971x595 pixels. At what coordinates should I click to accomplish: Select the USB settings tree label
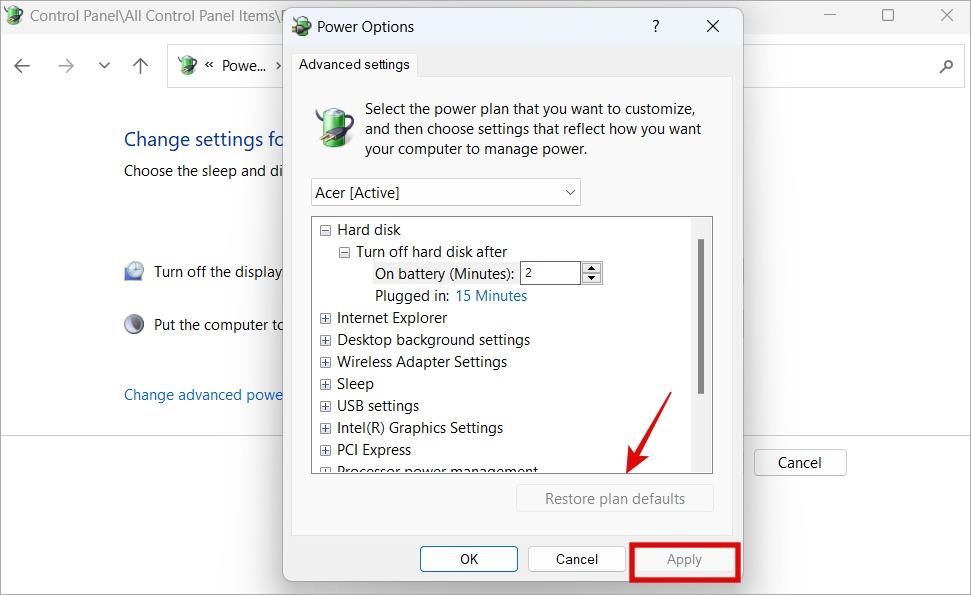pyautogui.click(x=378, y=406)
